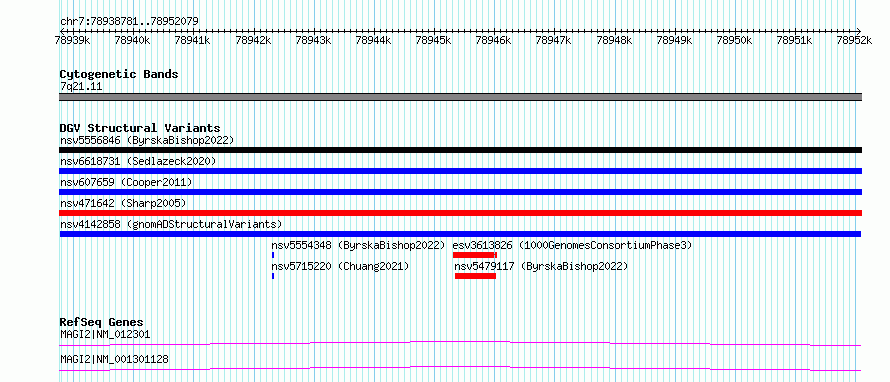The height and width of the screenshot is (382, 890).
Task: Click the esv3613826 (1000GenomesConsortiumPhase3) label
Action: pos(572,245)
